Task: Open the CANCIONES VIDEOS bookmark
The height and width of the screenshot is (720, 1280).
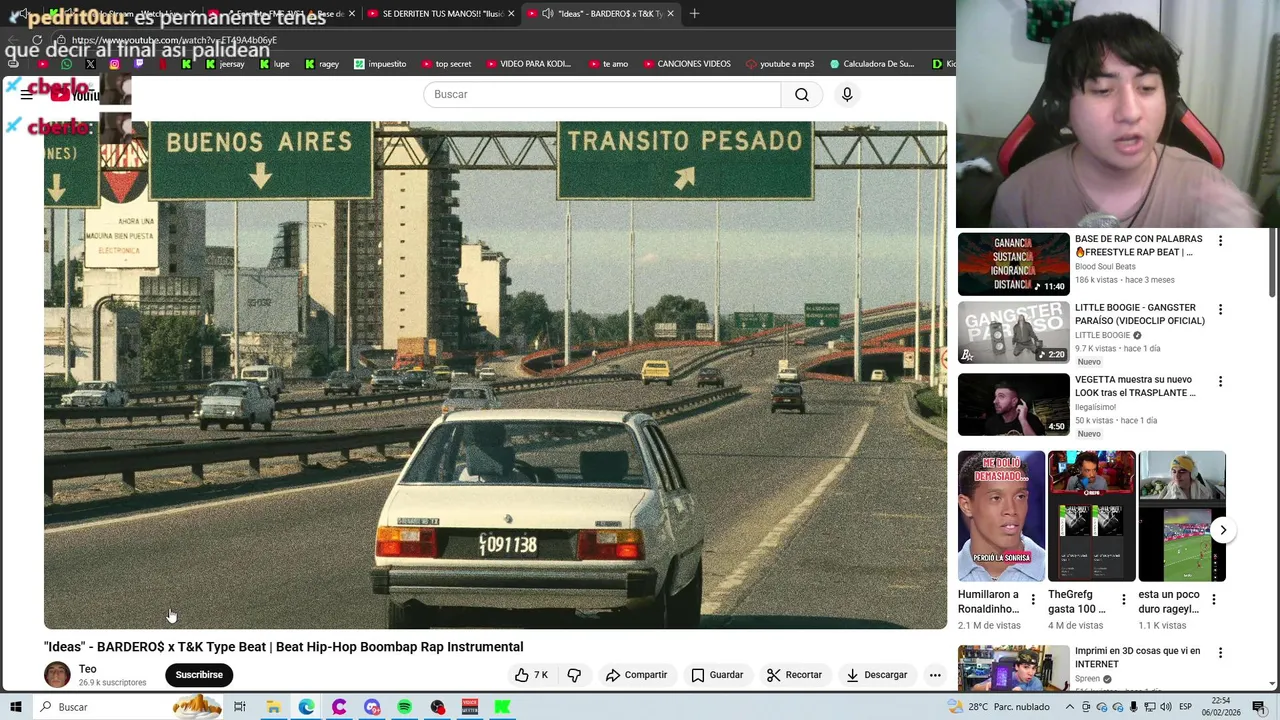Action: click(x=687, y=64)
